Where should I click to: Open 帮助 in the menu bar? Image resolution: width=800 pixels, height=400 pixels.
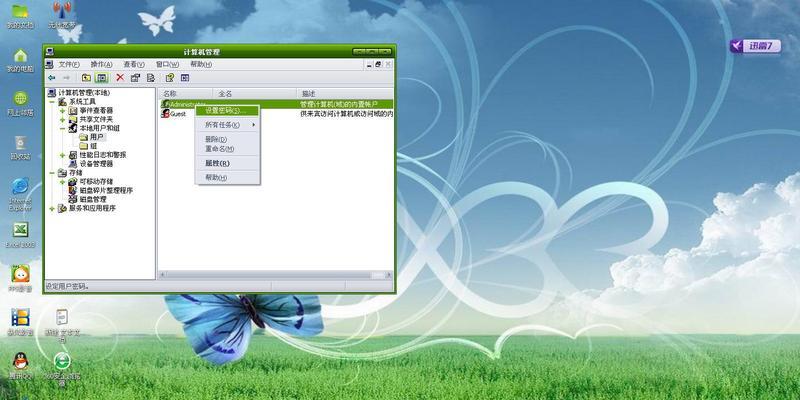tap(201, 64)
